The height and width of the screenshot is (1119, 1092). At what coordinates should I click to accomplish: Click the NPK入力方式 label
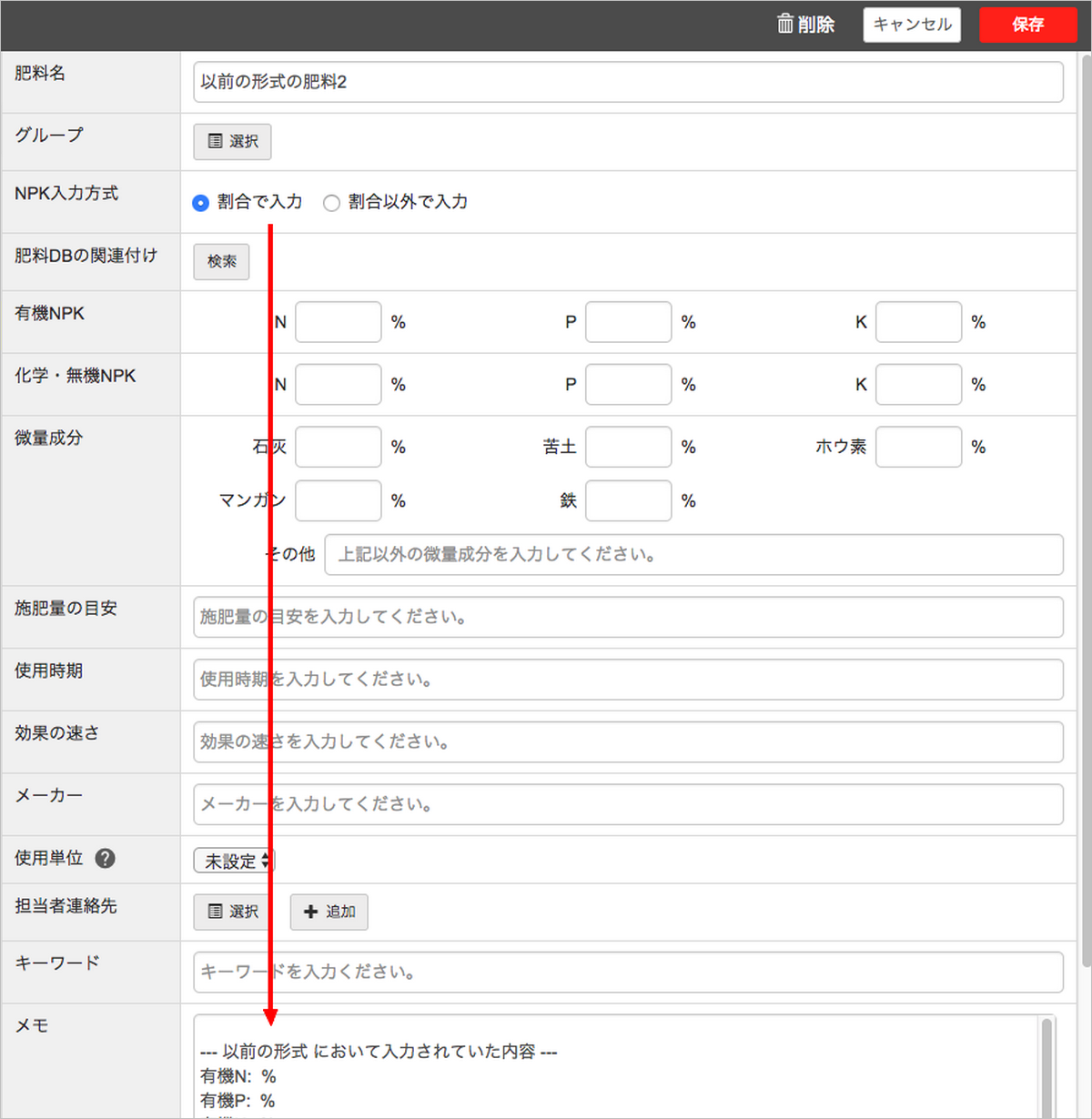(x=66, y=193)
